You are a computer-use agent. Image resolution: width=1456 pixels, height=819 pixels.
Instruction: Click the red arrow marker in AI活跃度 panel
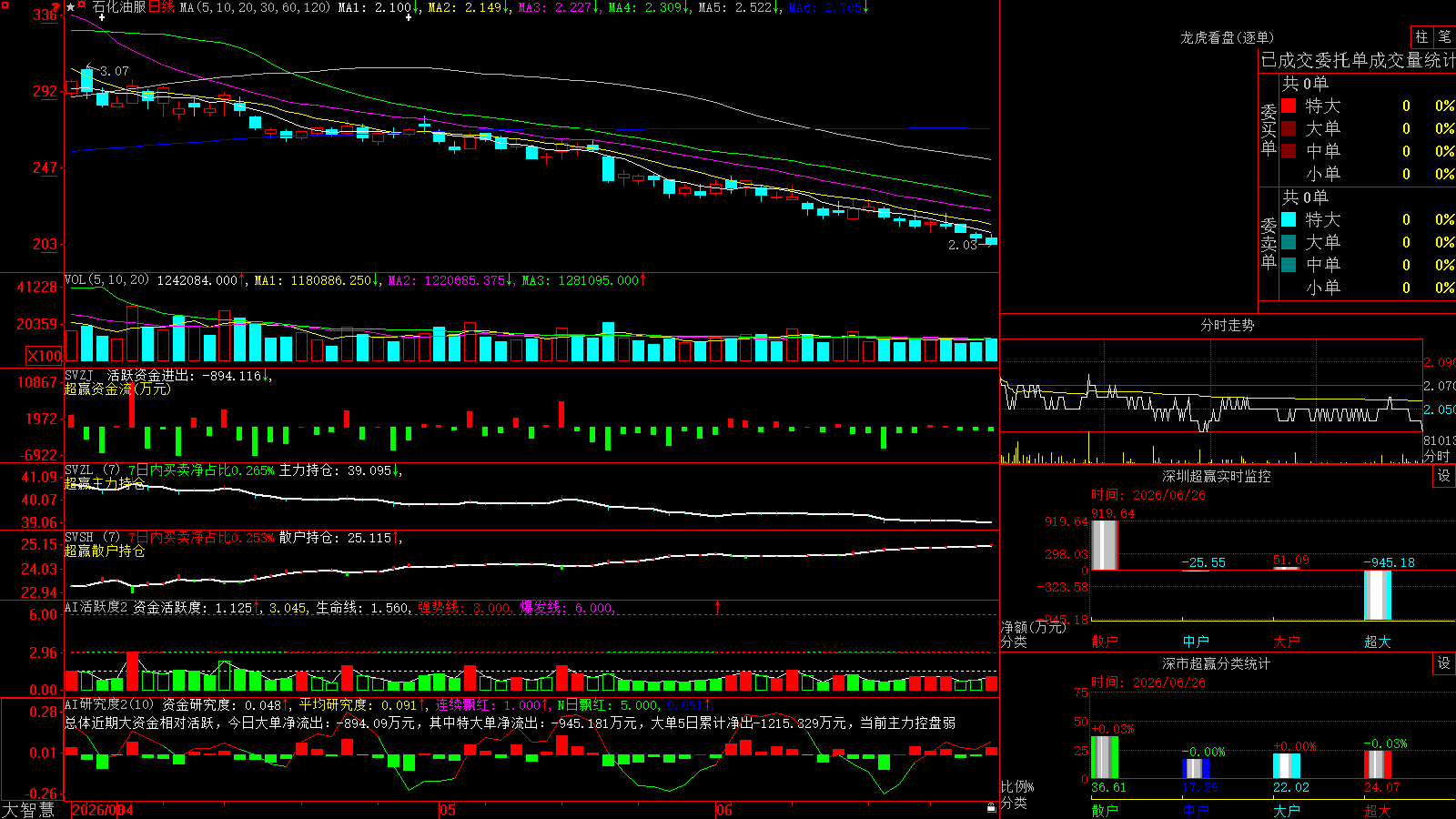click(x=717, y=607)
